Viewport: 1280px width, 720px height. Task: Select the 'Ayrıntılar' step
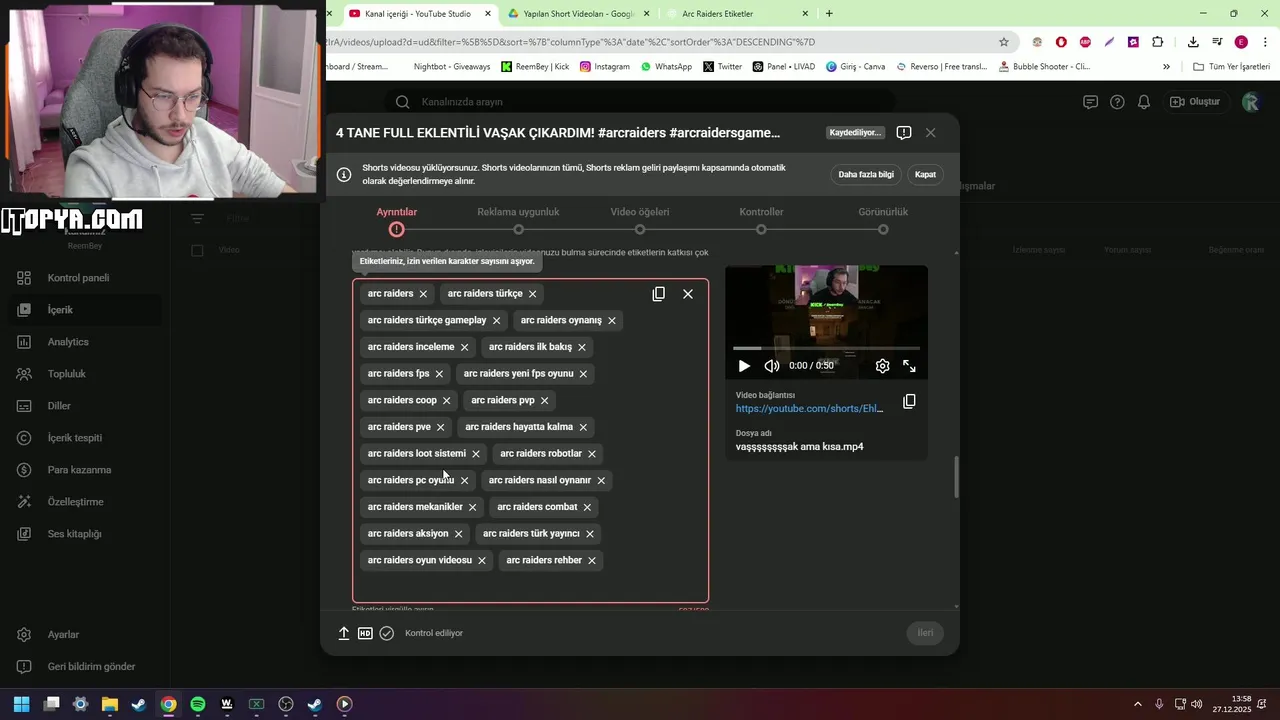coord(397,220)
